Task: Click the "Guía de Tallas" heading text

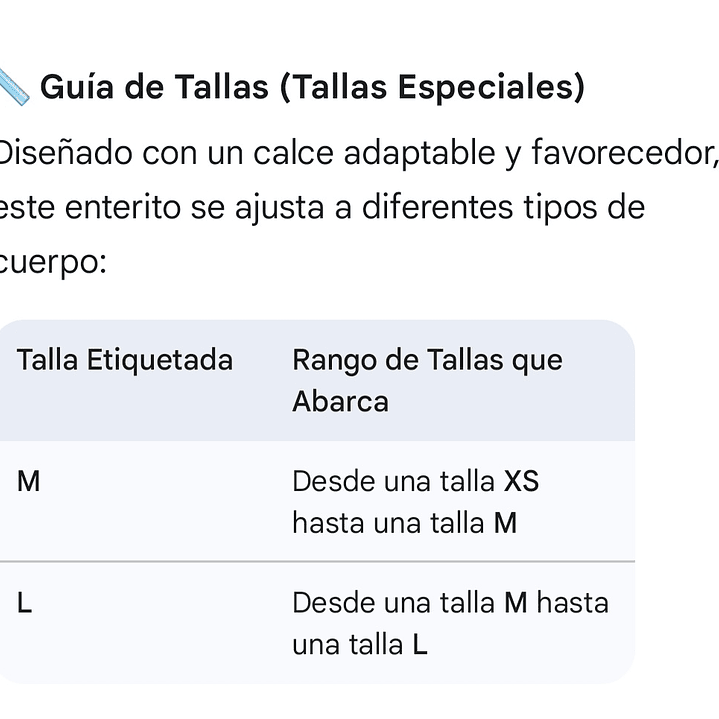Action: click(155, 88)
